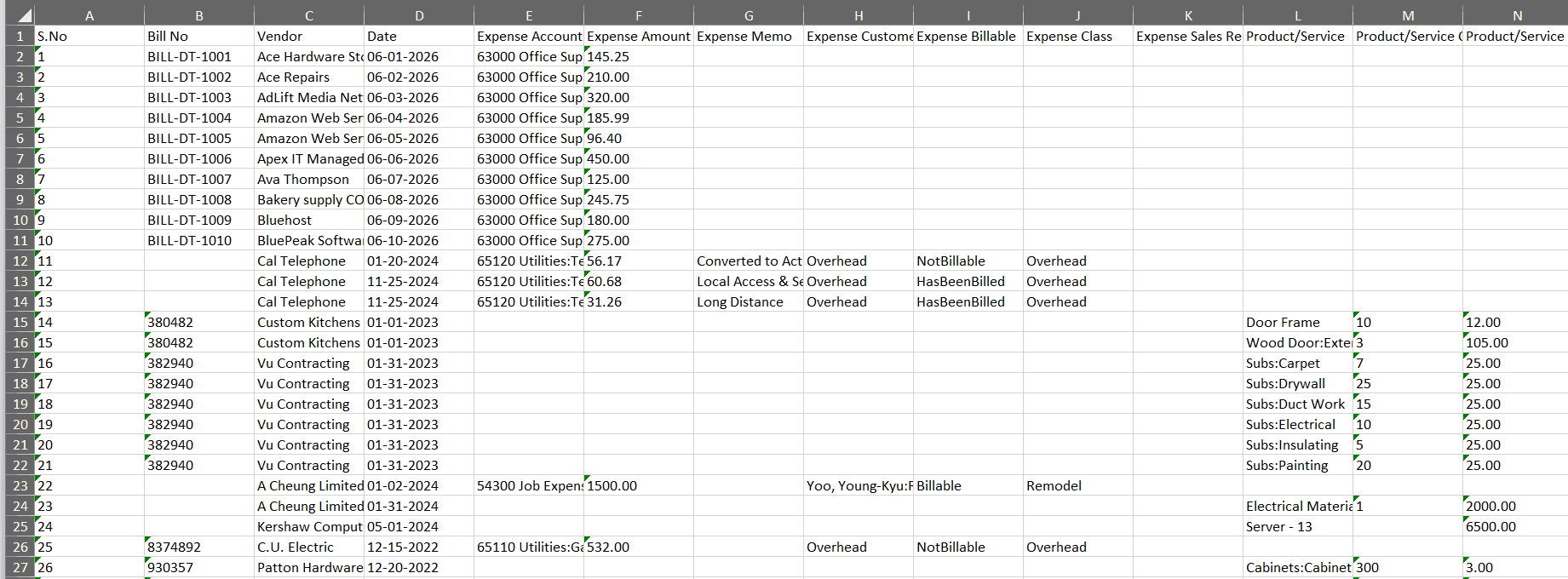Select the Subs:Duct Work product cell
Image resolution: width=1568 pixels, height=579 pixels.
click(x=1298, y=404)
